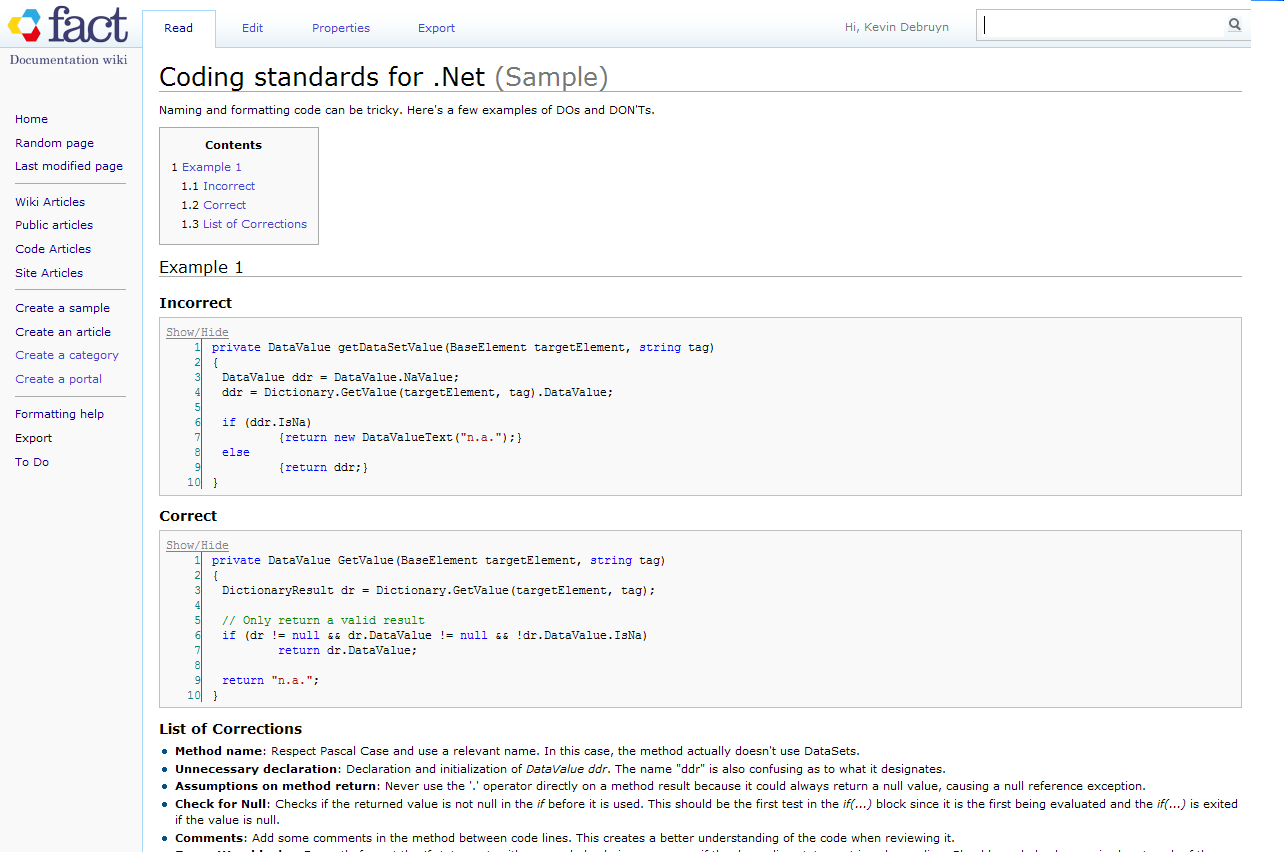Open the To Do link

[32, 462]
